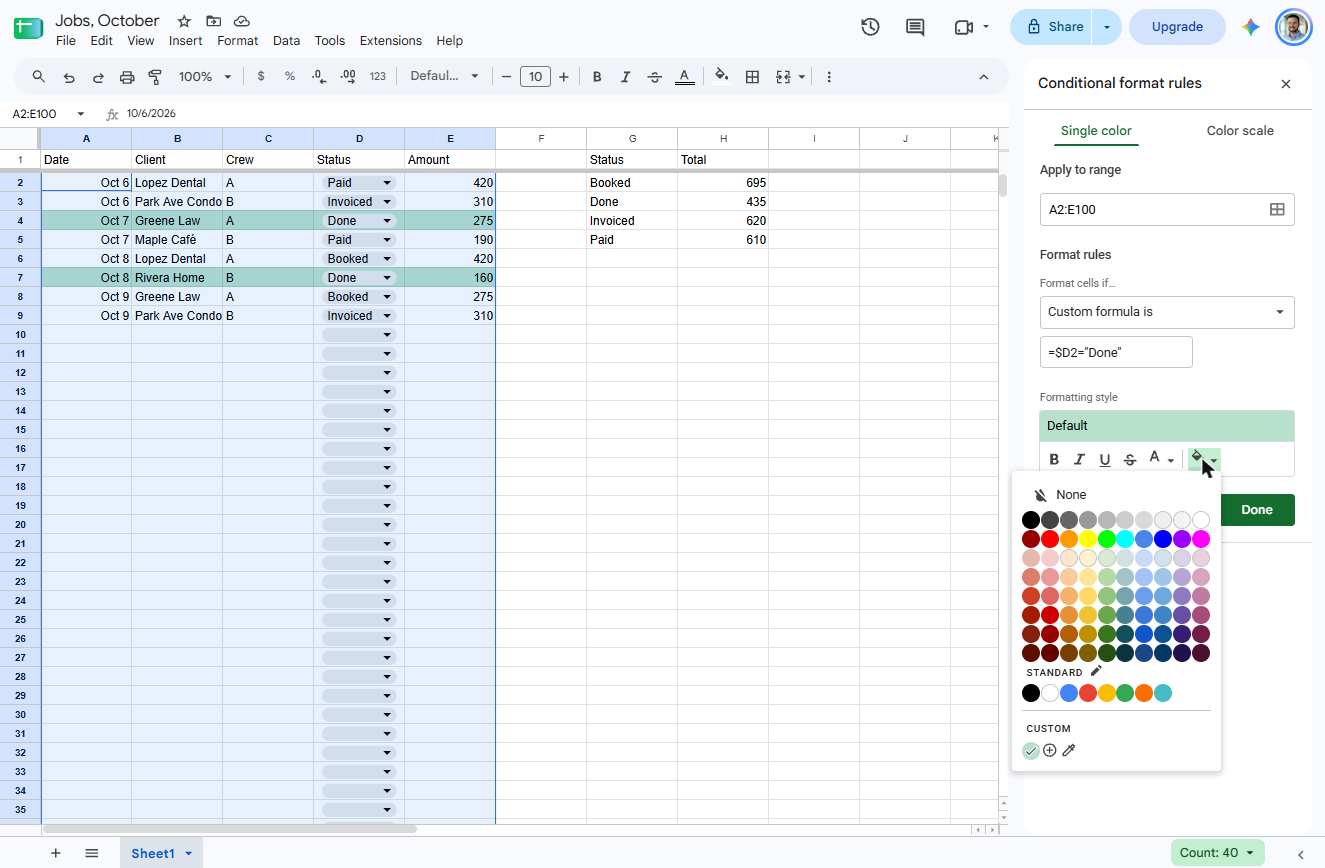Expand the 'Custom formula is' condition dropdown
Screen dimensions: 1325x868
tap(1167, 312)
